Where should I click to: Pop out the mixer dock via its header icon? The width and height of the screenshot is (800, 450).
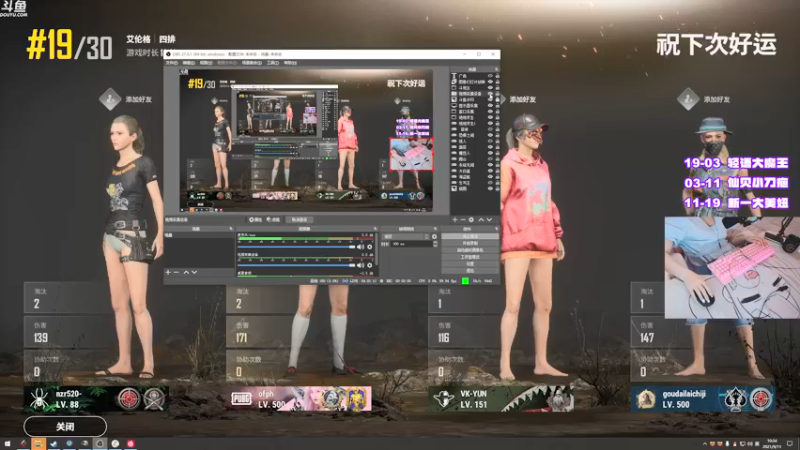pyautogui.click(x=376, y=229)
